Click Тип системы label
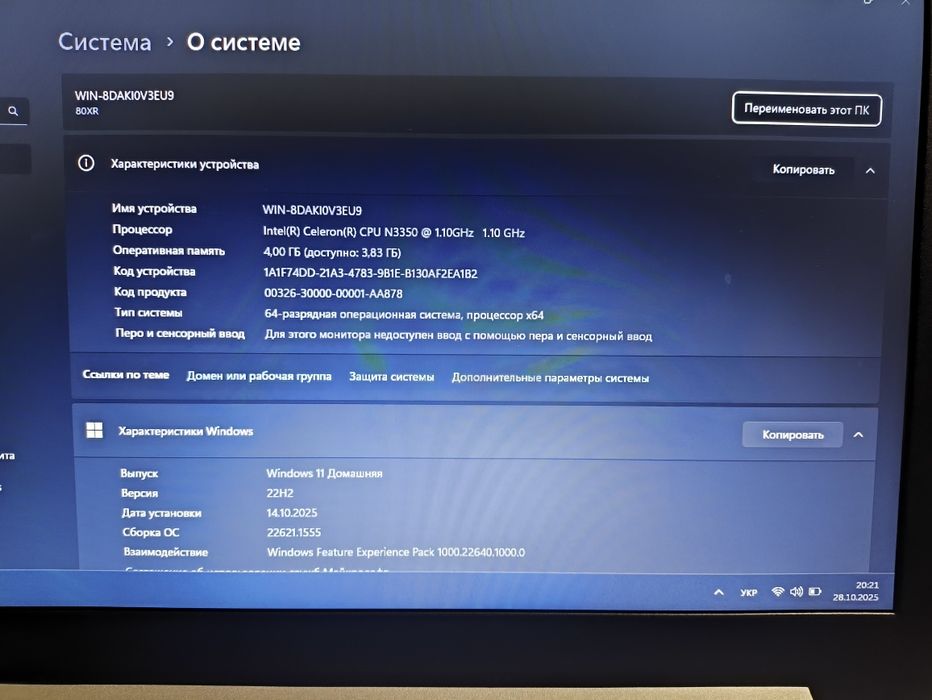 point(149,313)
